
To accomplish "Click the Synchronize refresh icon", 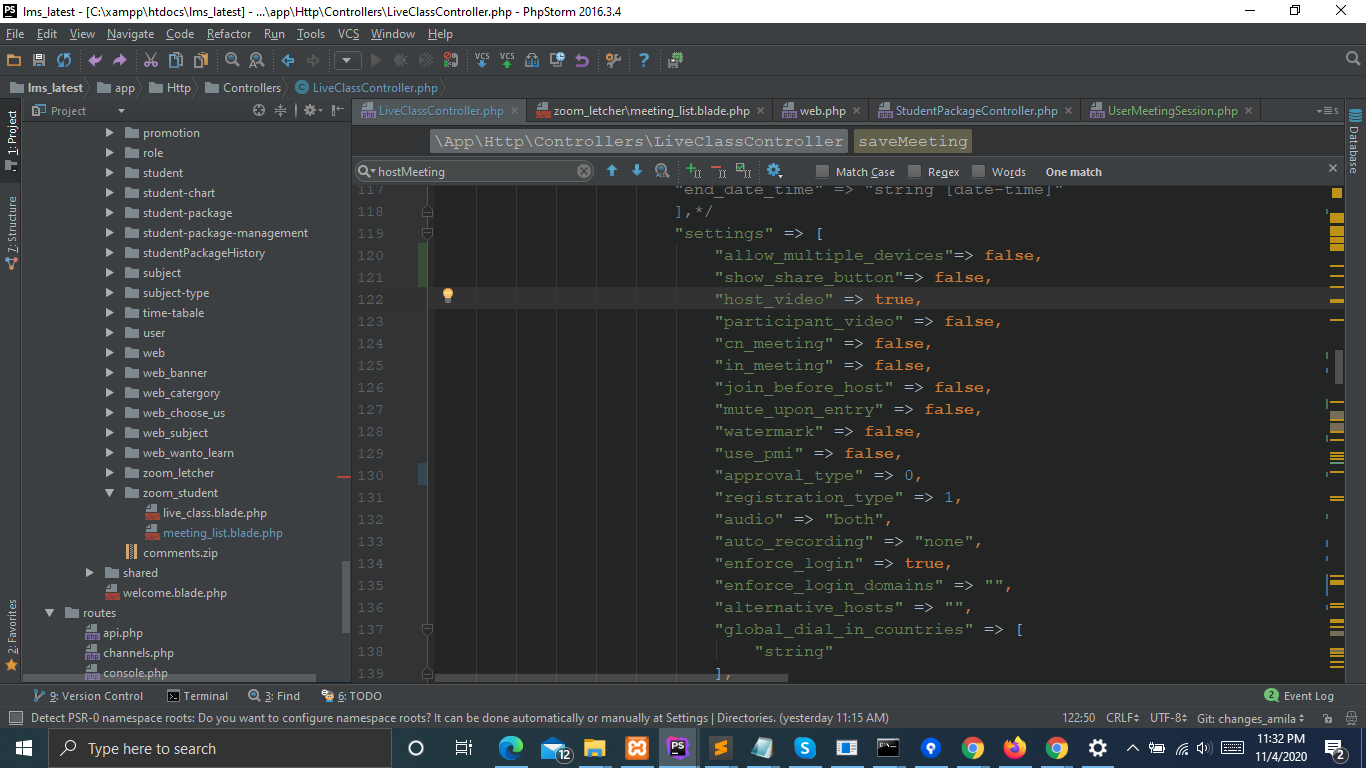I will (x=63, y=61).
